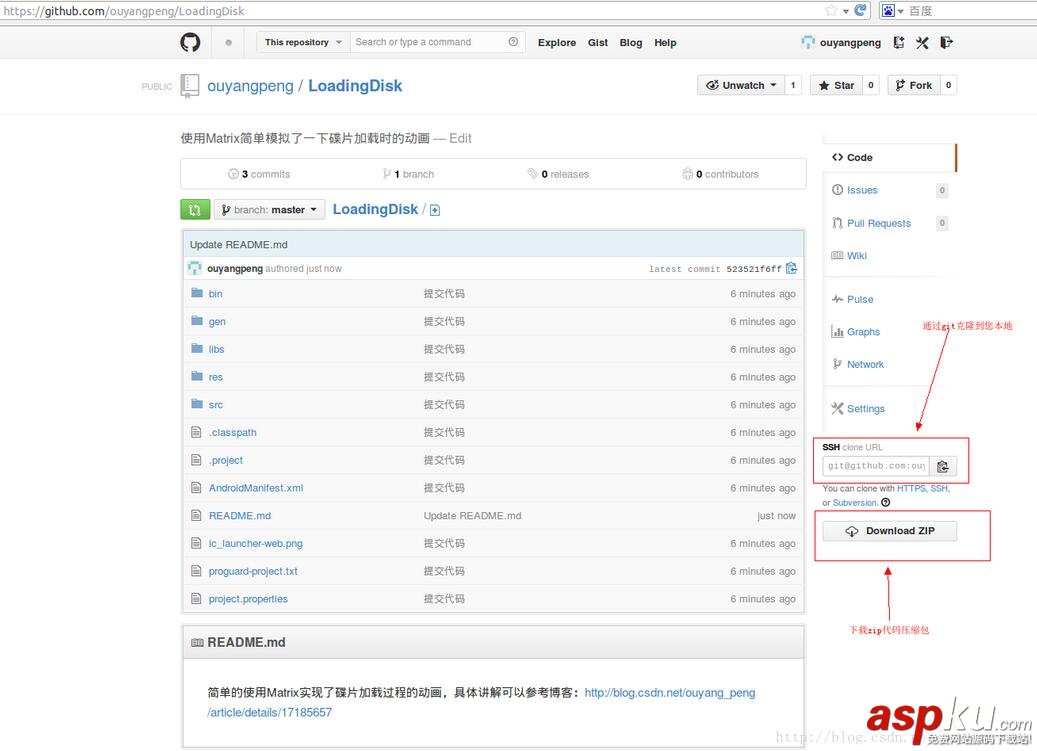1037x751 pixels.
Task: Click the README.md file icon in list
Action: click(x=196, y=515)
